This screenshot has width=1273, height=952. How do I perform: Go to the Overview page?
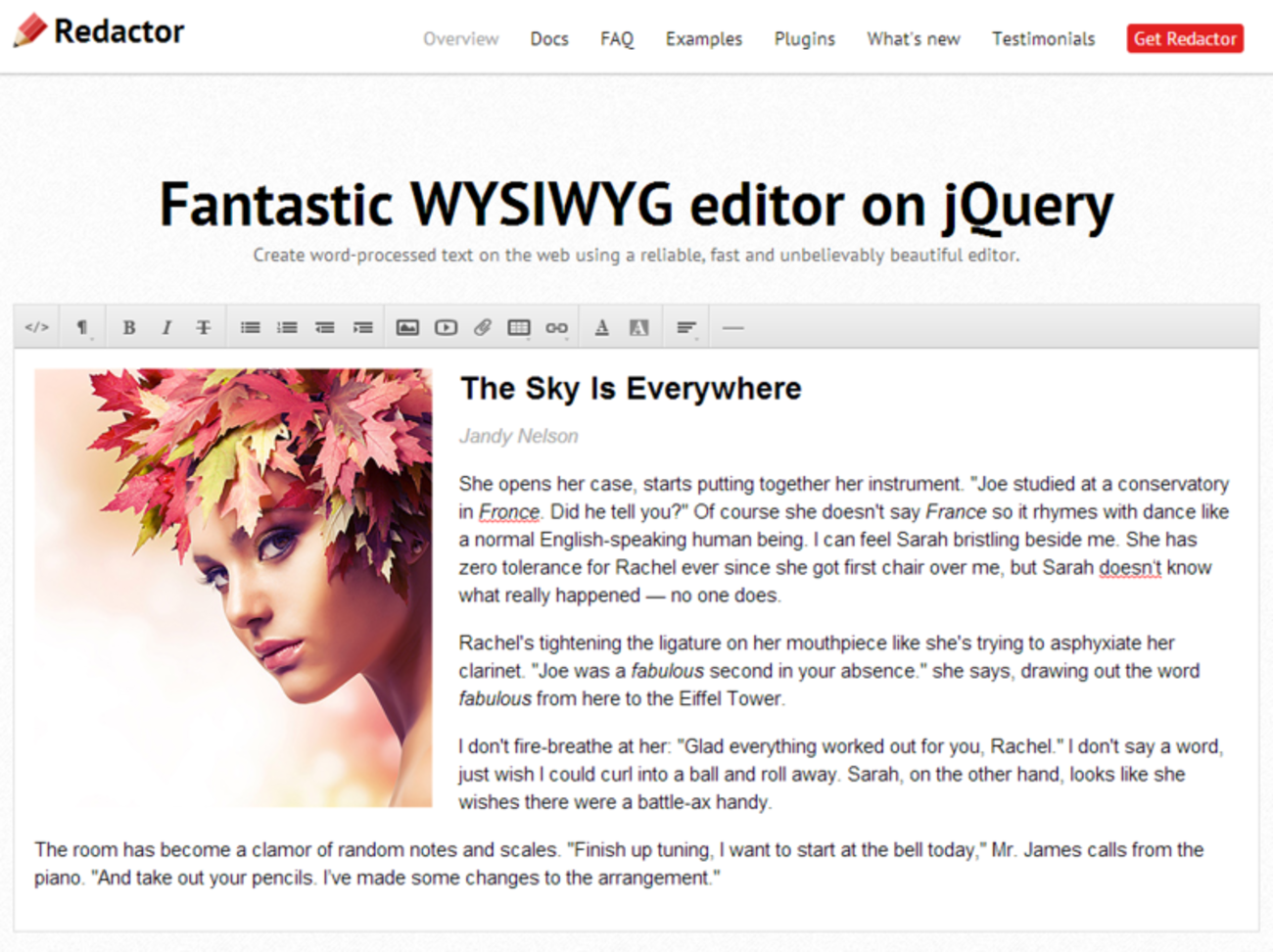point(460,39)
